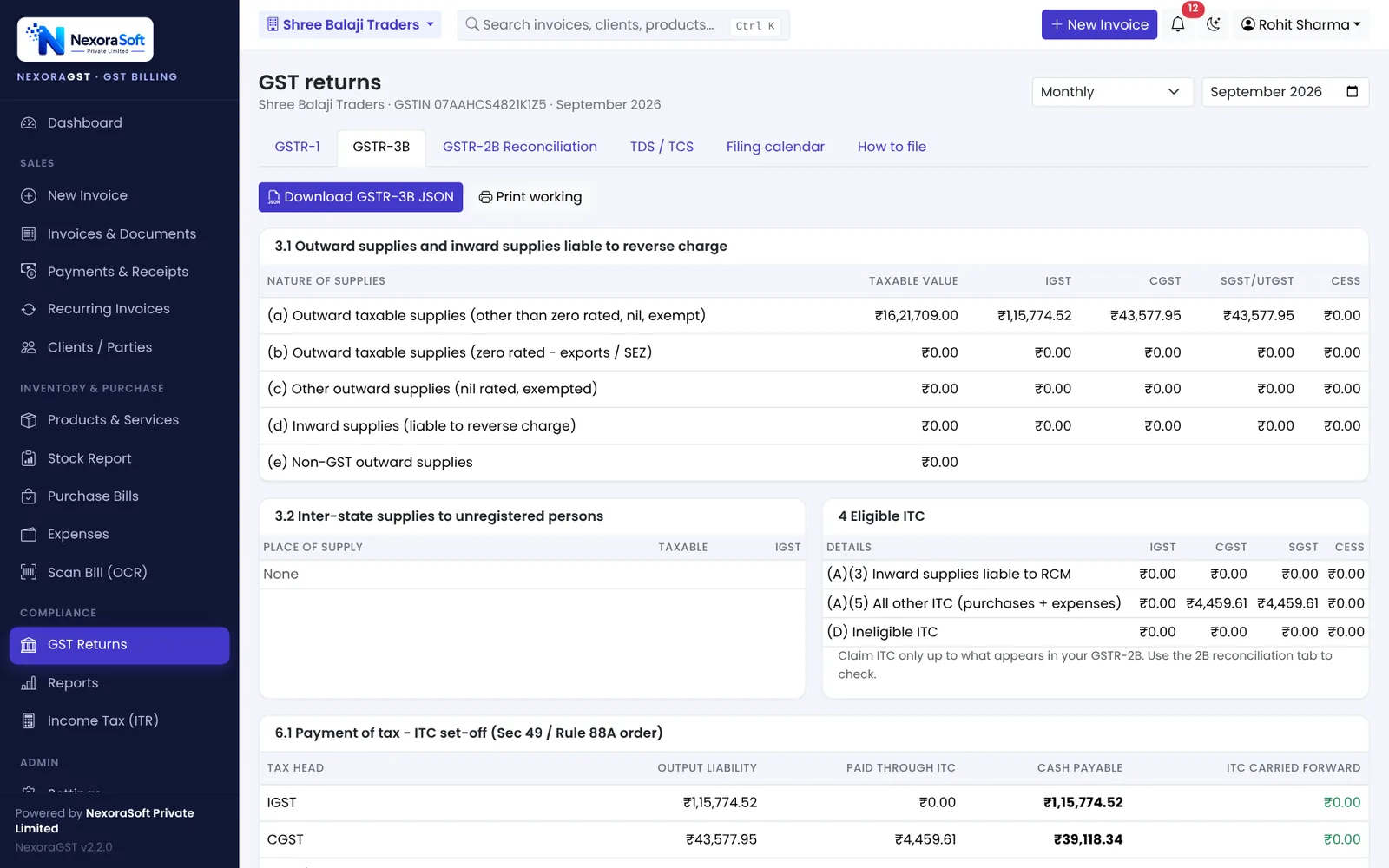Viewport: 1389px width, 868px height.
Task: Click the September 2026 month field
Action: point(1286,92)
